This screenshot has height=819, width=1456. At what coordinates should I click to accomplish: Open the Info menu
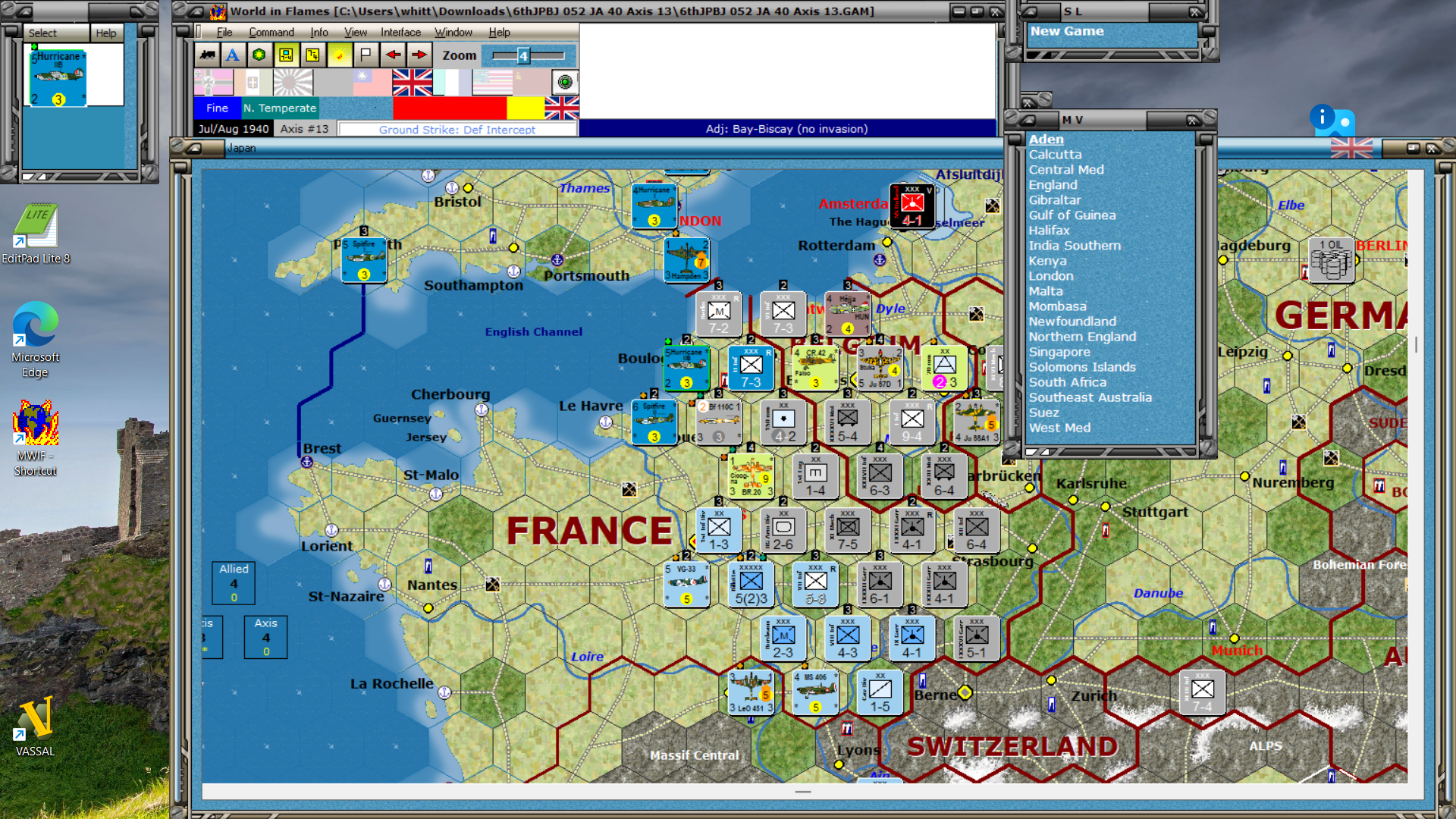[319, 32]
